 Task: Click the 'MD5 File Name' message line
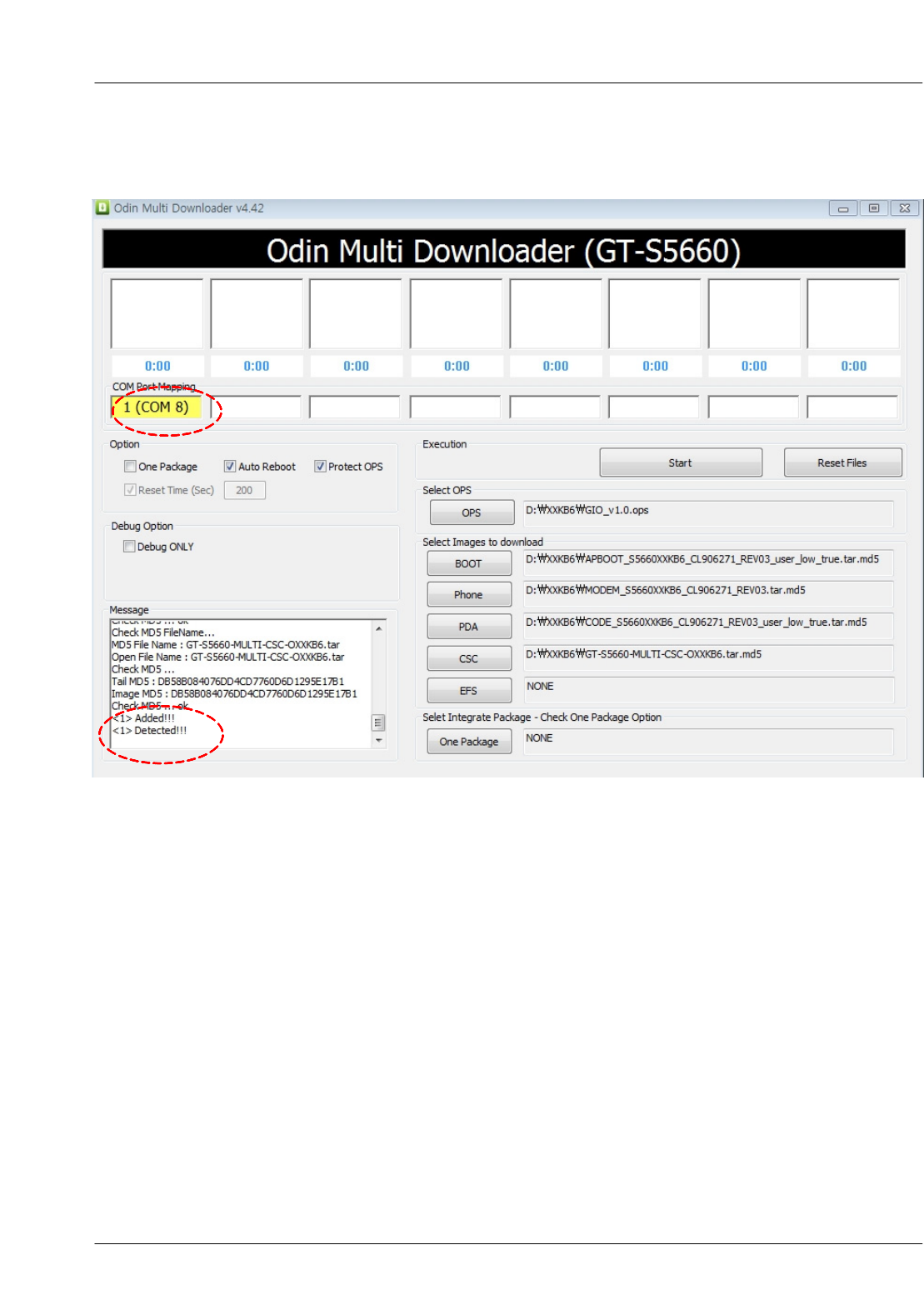(x=226, y=645)
